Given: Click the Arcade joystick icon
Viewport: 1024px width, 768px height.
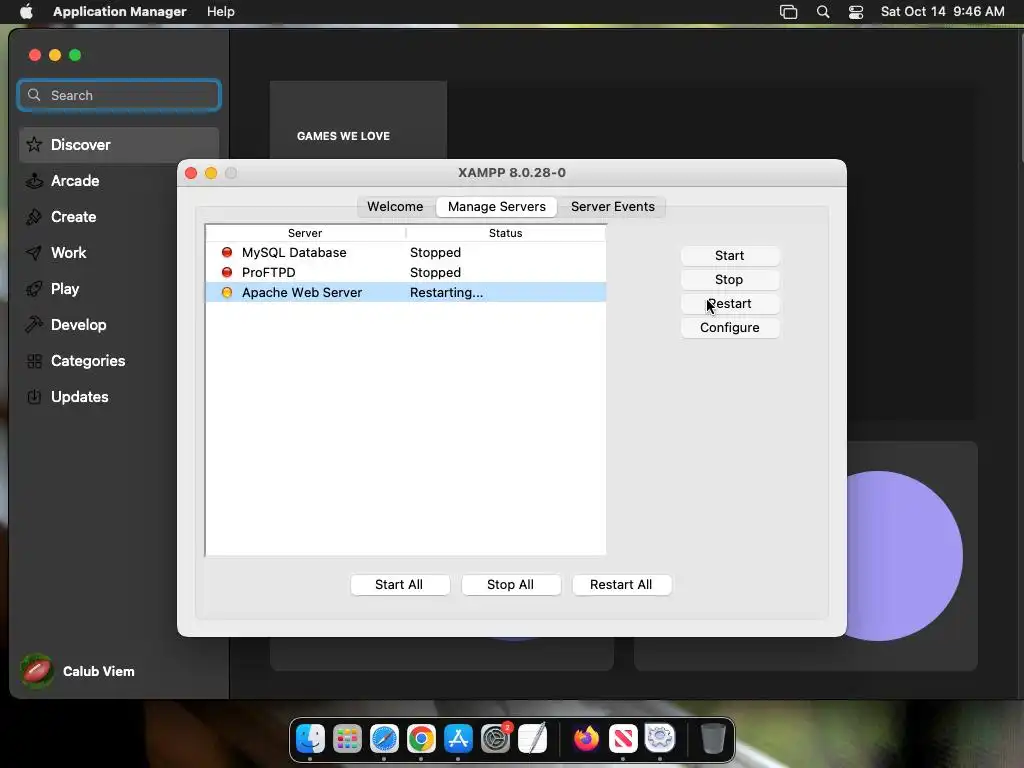Looking at the screenshot, I should click(34, 181).
